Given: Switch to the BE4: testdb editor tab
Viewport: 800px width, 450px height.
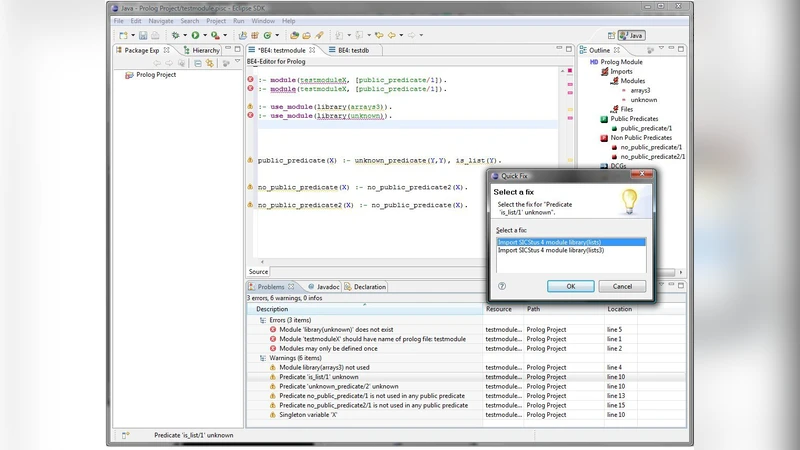Looking at the screenshot, I should click(354, 50).
